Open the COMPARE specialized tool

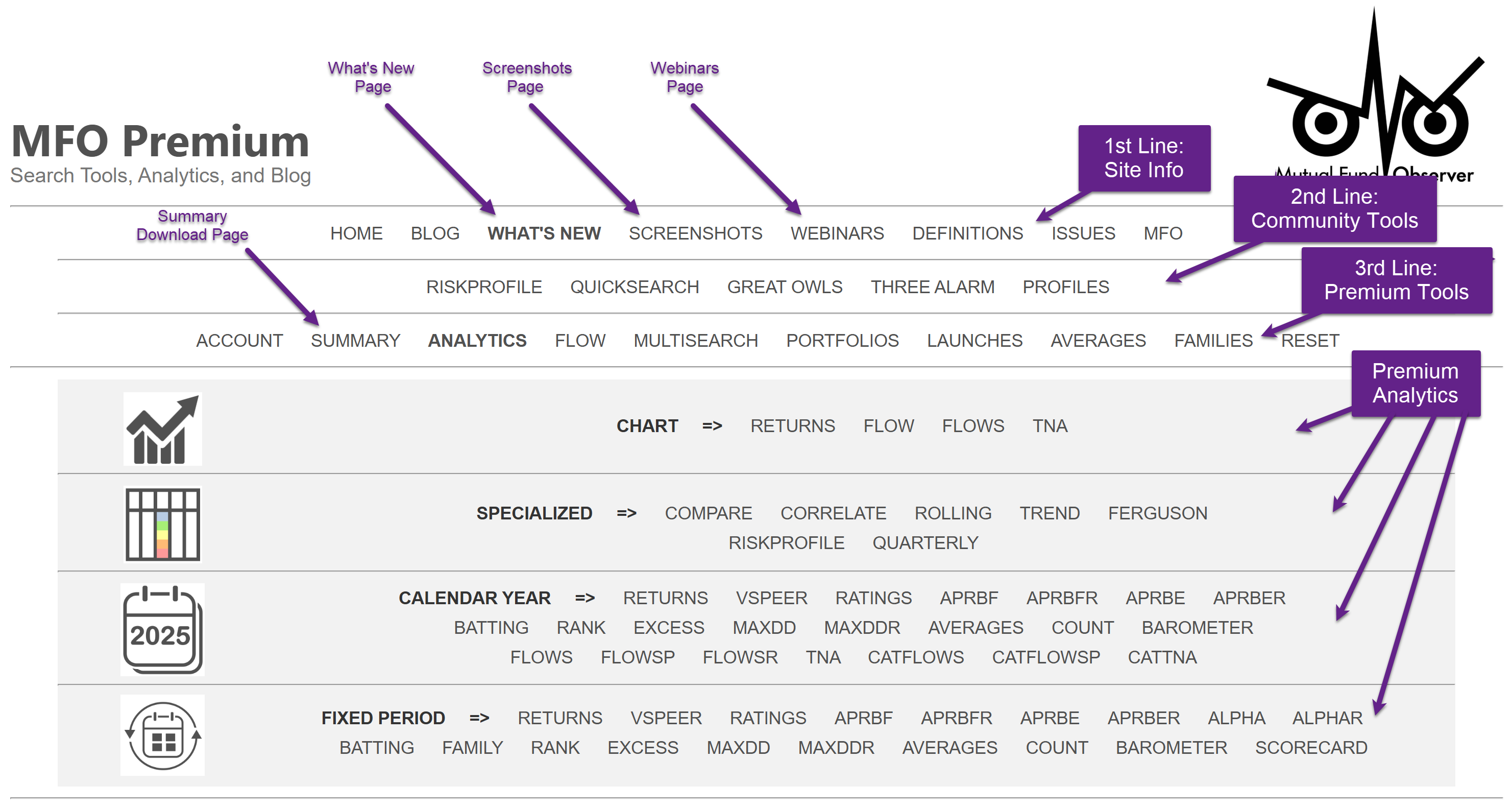click(708, 513)
